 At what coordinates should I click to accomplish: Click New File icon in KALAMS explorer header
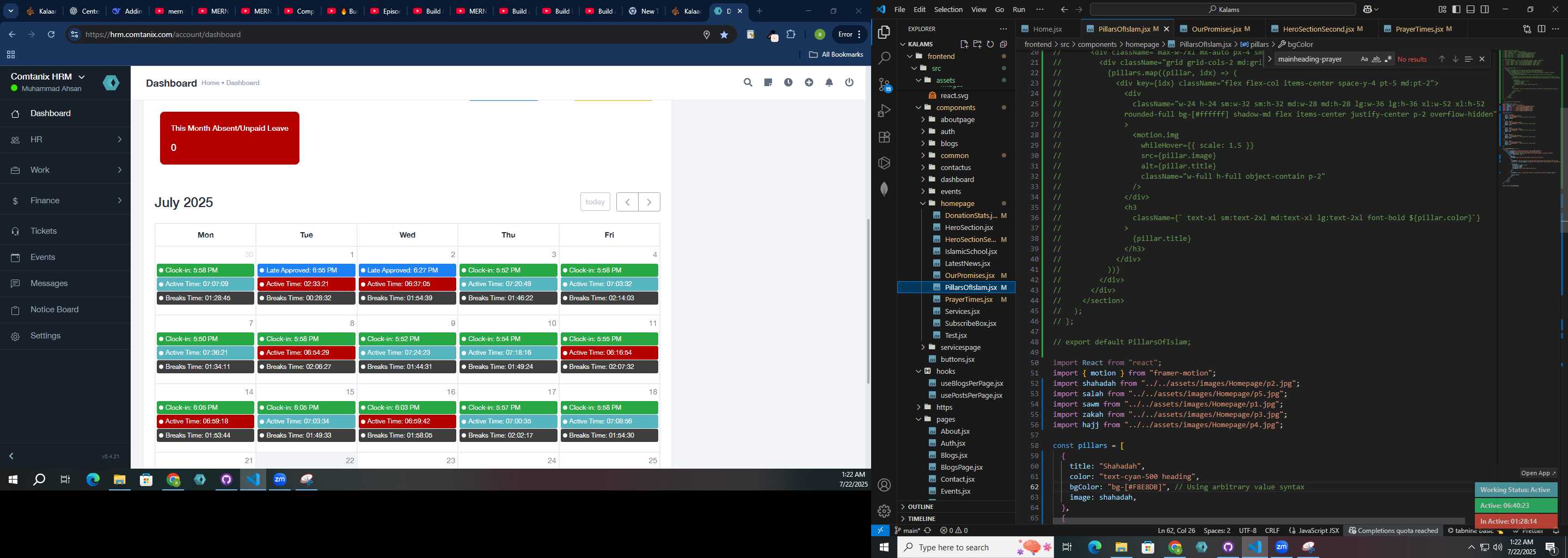964,44
